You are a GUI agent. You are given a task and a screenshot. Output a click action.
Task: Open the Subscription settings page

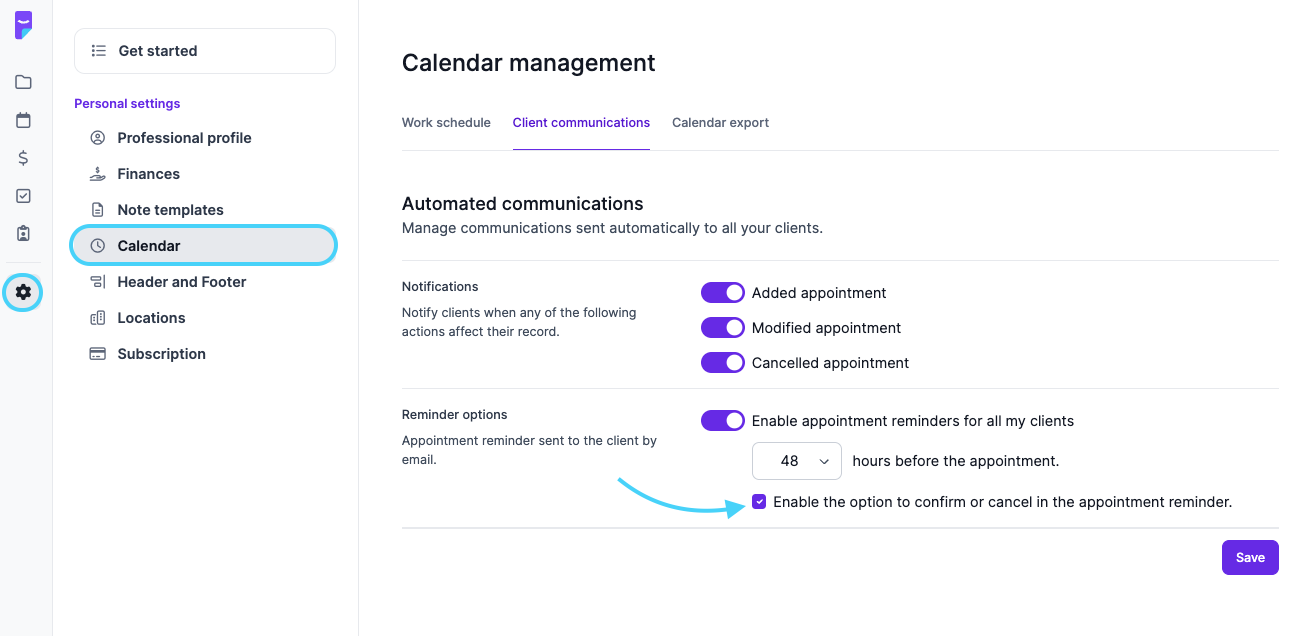click(x=161, y=354)
